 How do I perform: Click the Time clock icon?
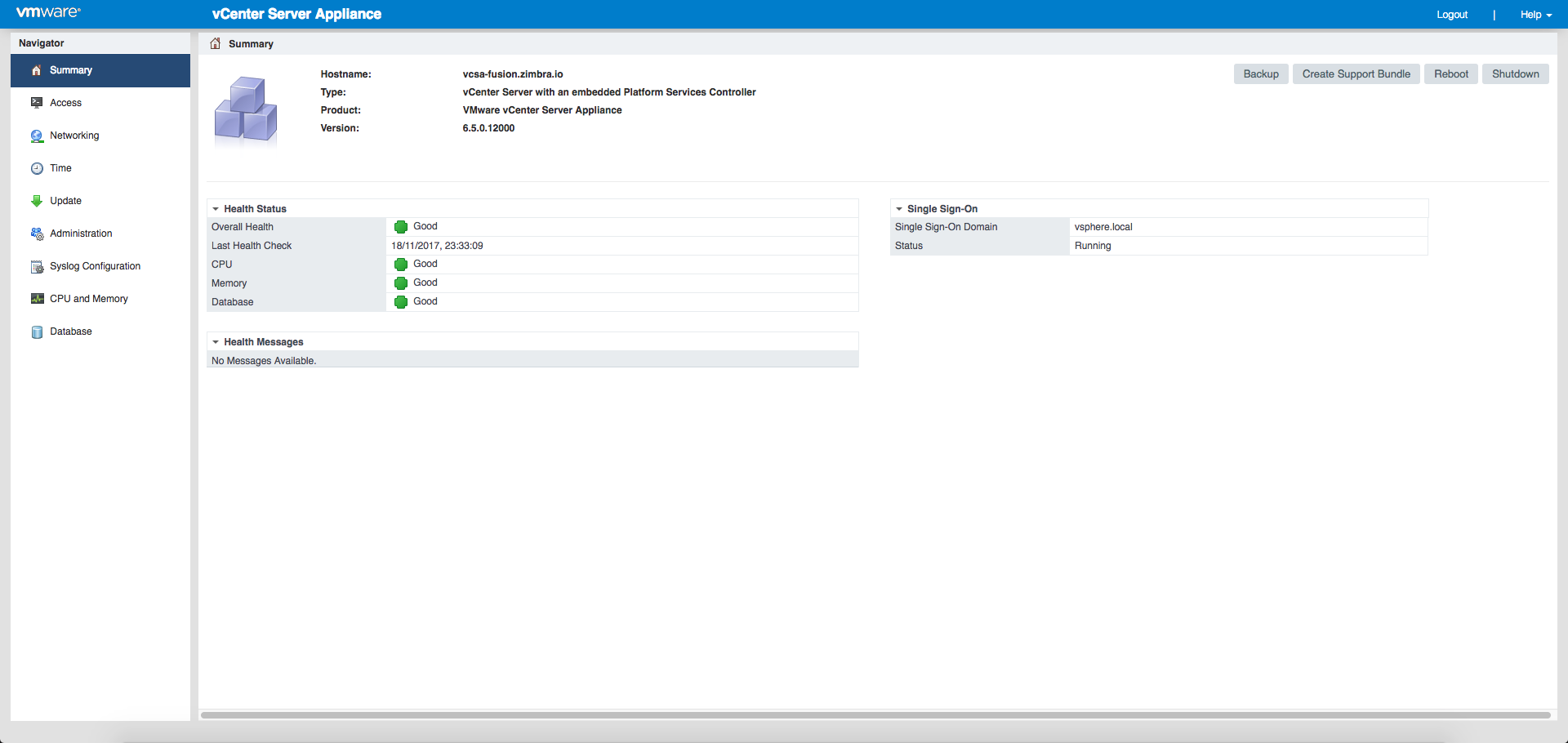pyautogui.click(x=37, y=168)
